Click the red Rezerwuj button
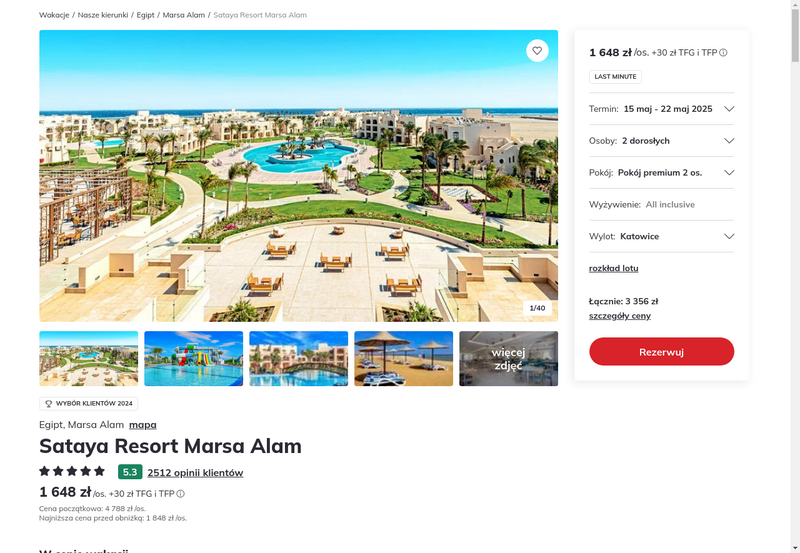Screen dimensions: 800x553 661,351
